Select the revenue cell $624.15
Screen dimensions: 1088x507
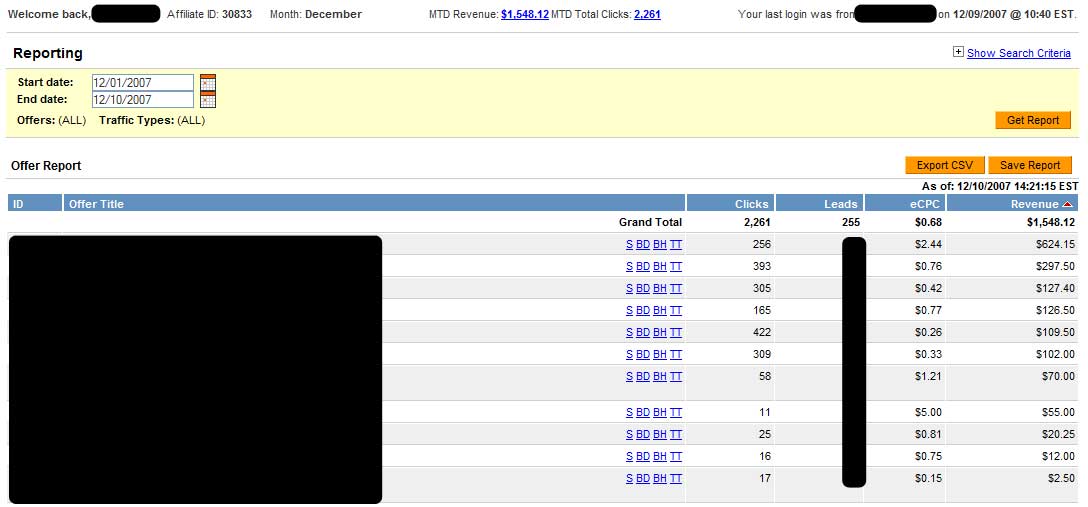(1055, 244)
